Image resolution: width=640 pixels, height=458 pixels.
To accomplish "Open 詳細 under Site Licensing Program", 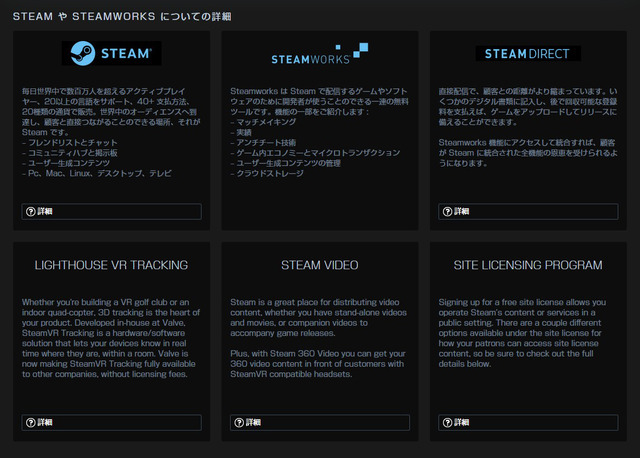I will [x=528, y=422].
